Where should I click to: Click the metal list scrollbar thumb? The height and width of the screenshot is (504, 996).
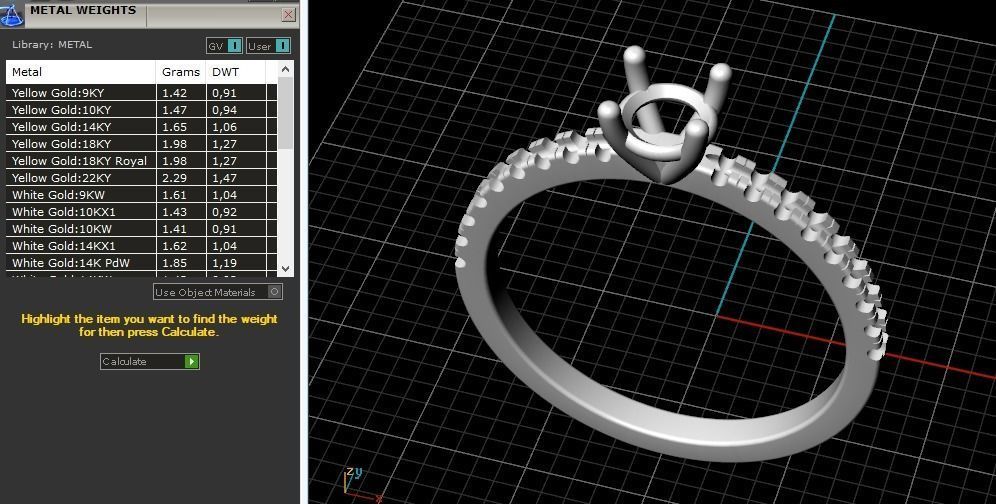pyautogui.click(x=285, y=113)
